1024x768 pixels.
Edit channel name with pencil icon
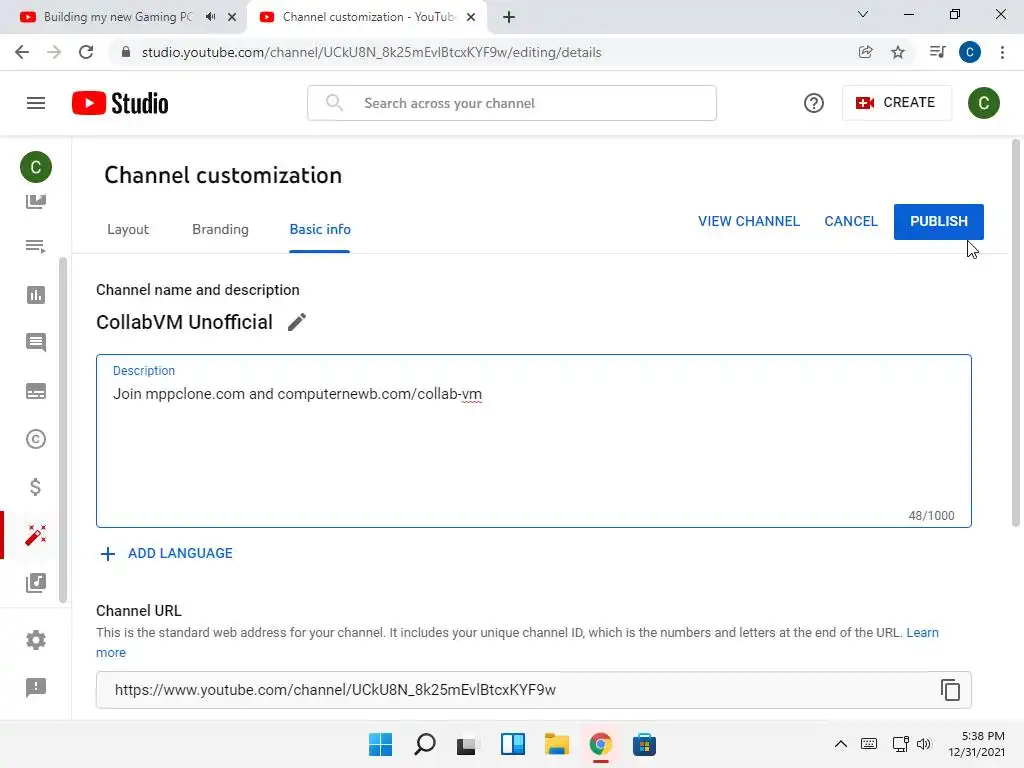click(297, 322)
